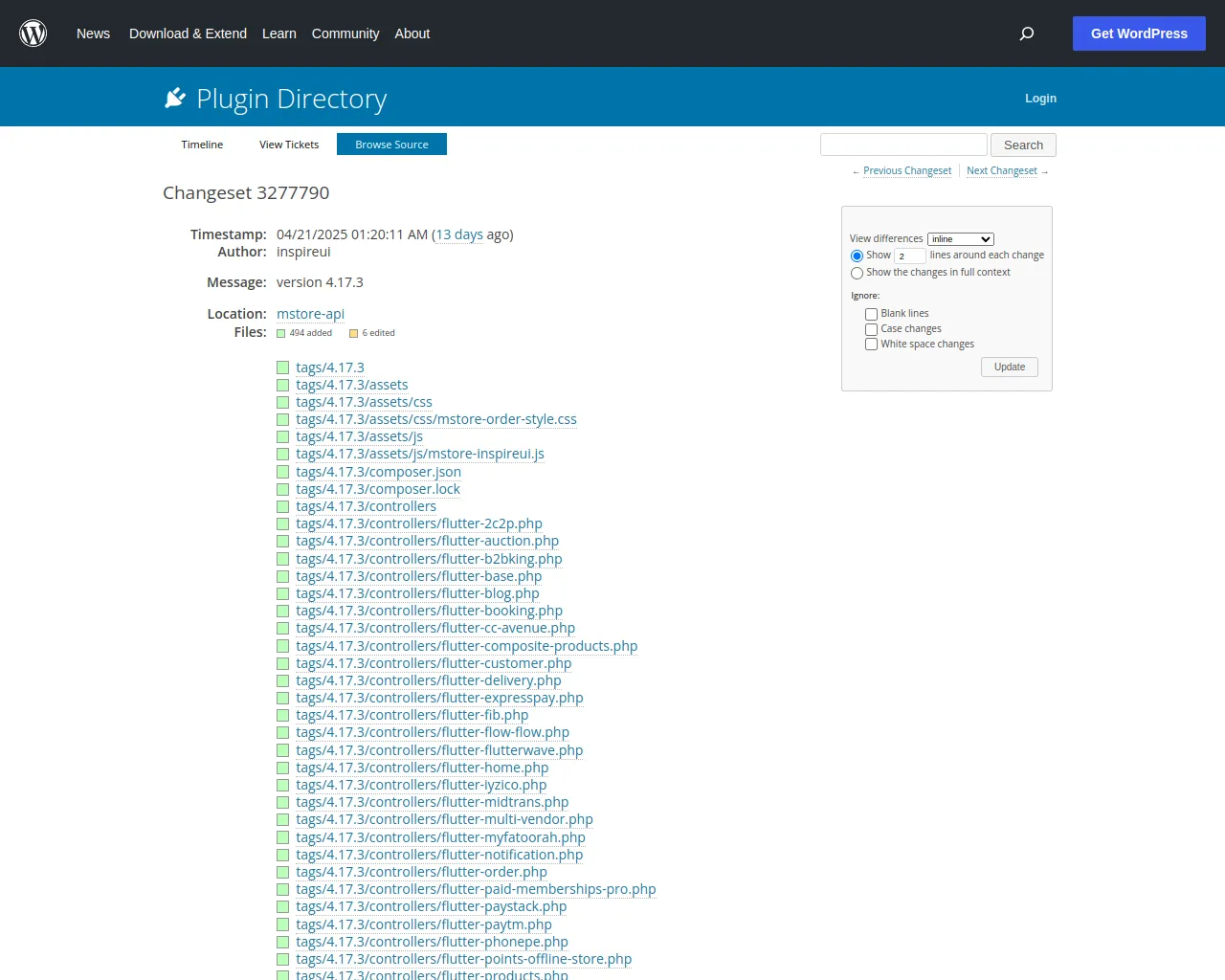Open tags/4.17.3/assets/js link
The image size is (1225, 980).
pos(359,436)
